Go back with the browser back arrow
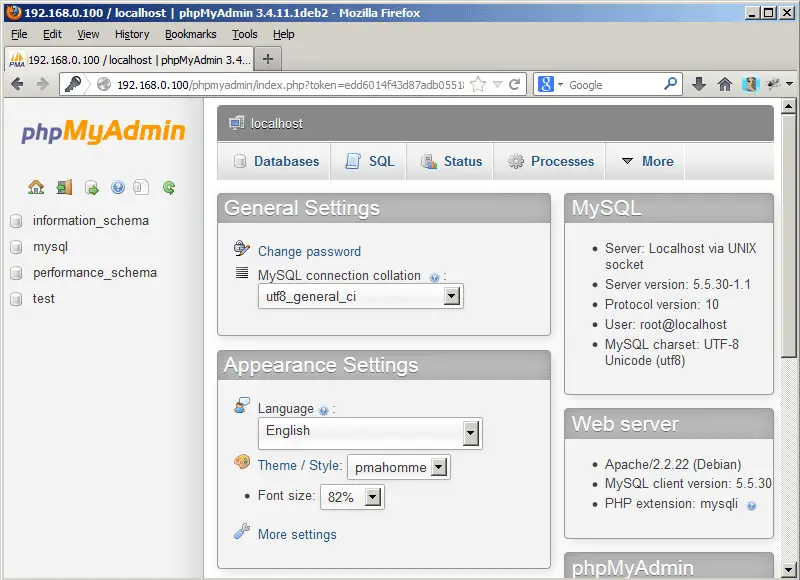Image resolution: width=800 pixels, height=580 pixels. point(17,84)
